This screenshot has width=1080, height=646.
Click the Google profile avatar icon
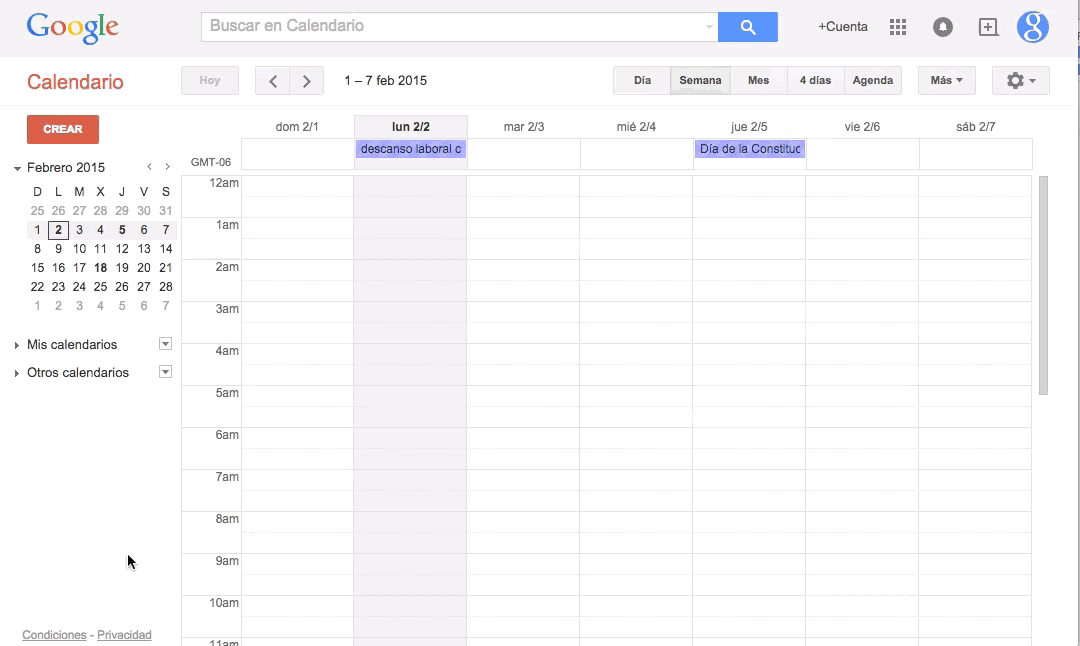[x=1033, y=28]
